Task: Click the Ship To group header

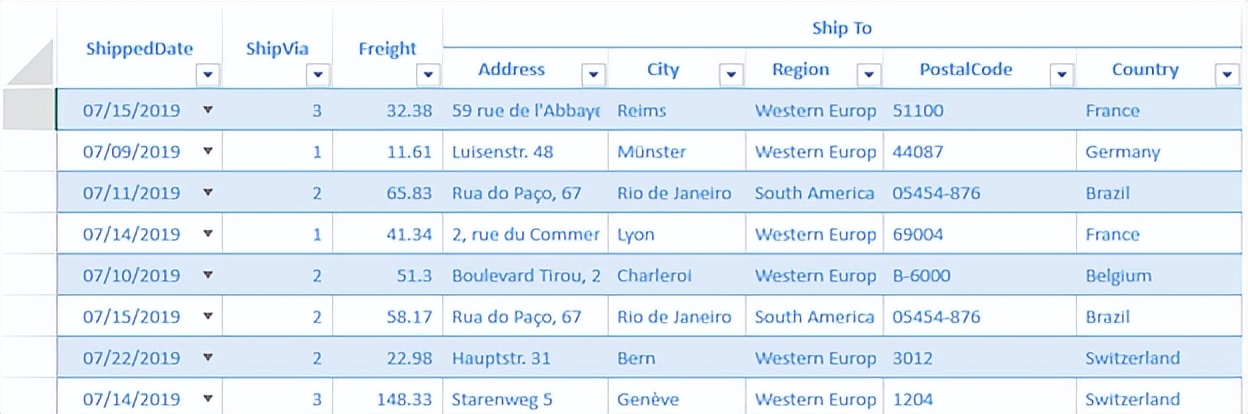Action: pyautogui.click(x=842, y=28)
